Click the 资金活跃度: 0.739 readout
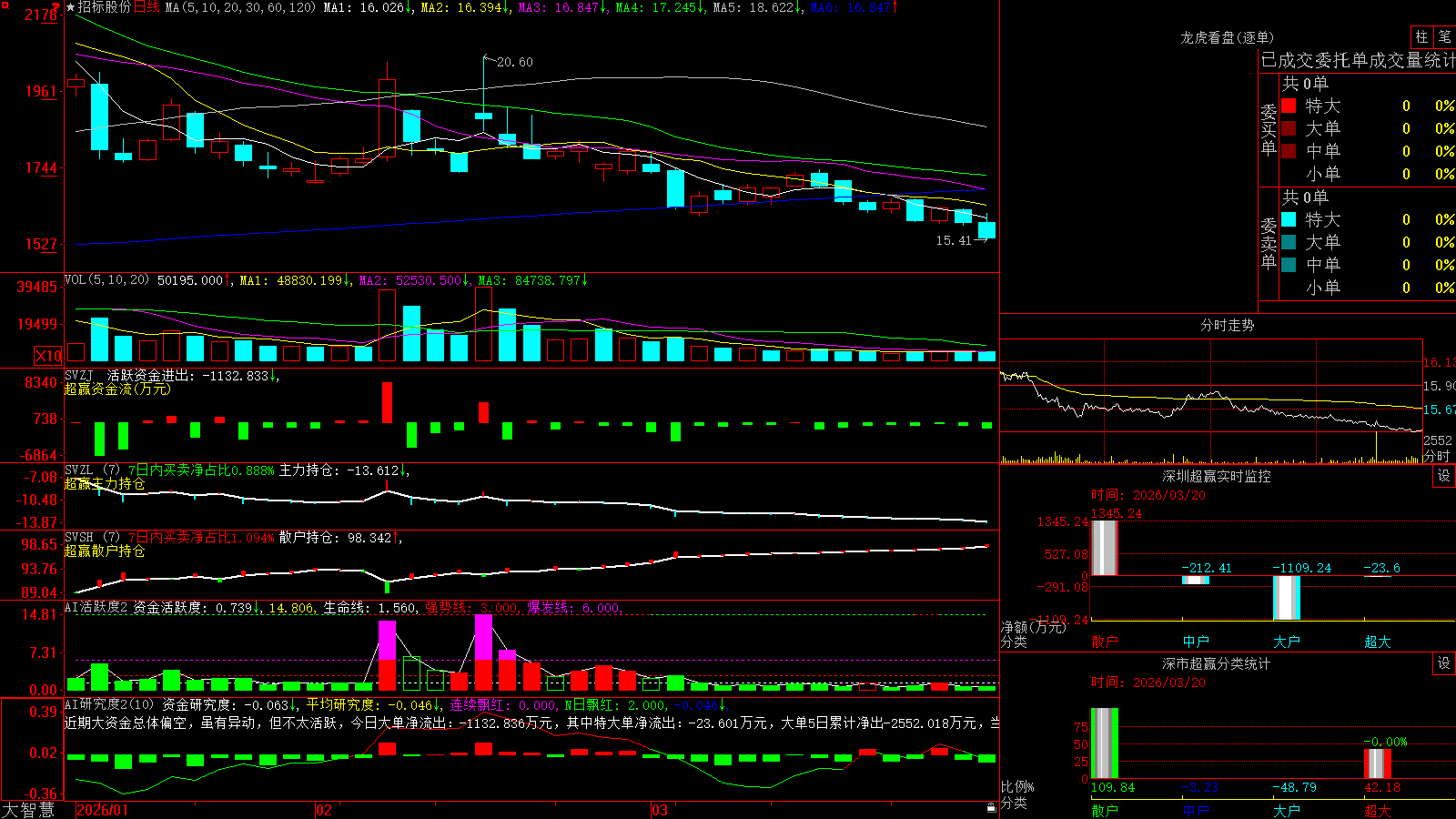This screenshot has height=819, width=1456. point(197,608)
